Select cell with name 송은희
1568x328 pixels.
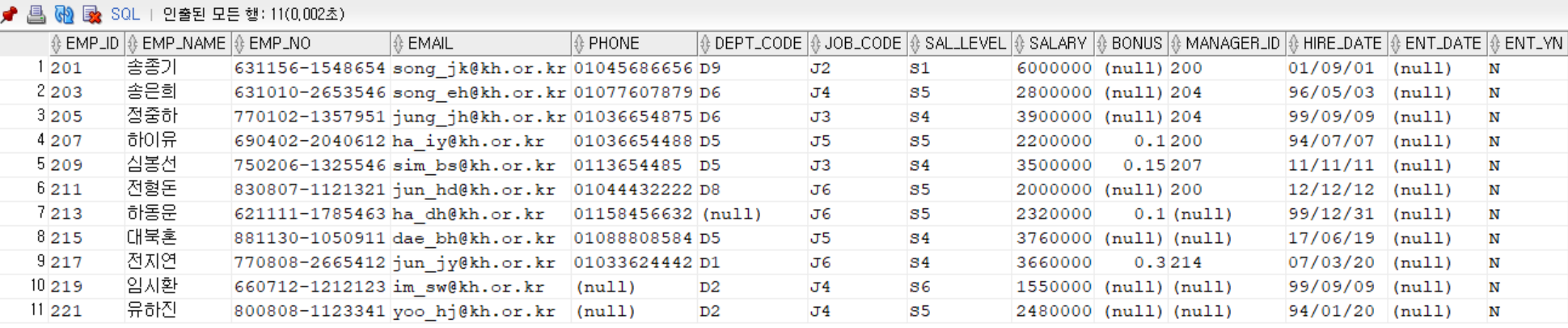click(x=178, y=92)
